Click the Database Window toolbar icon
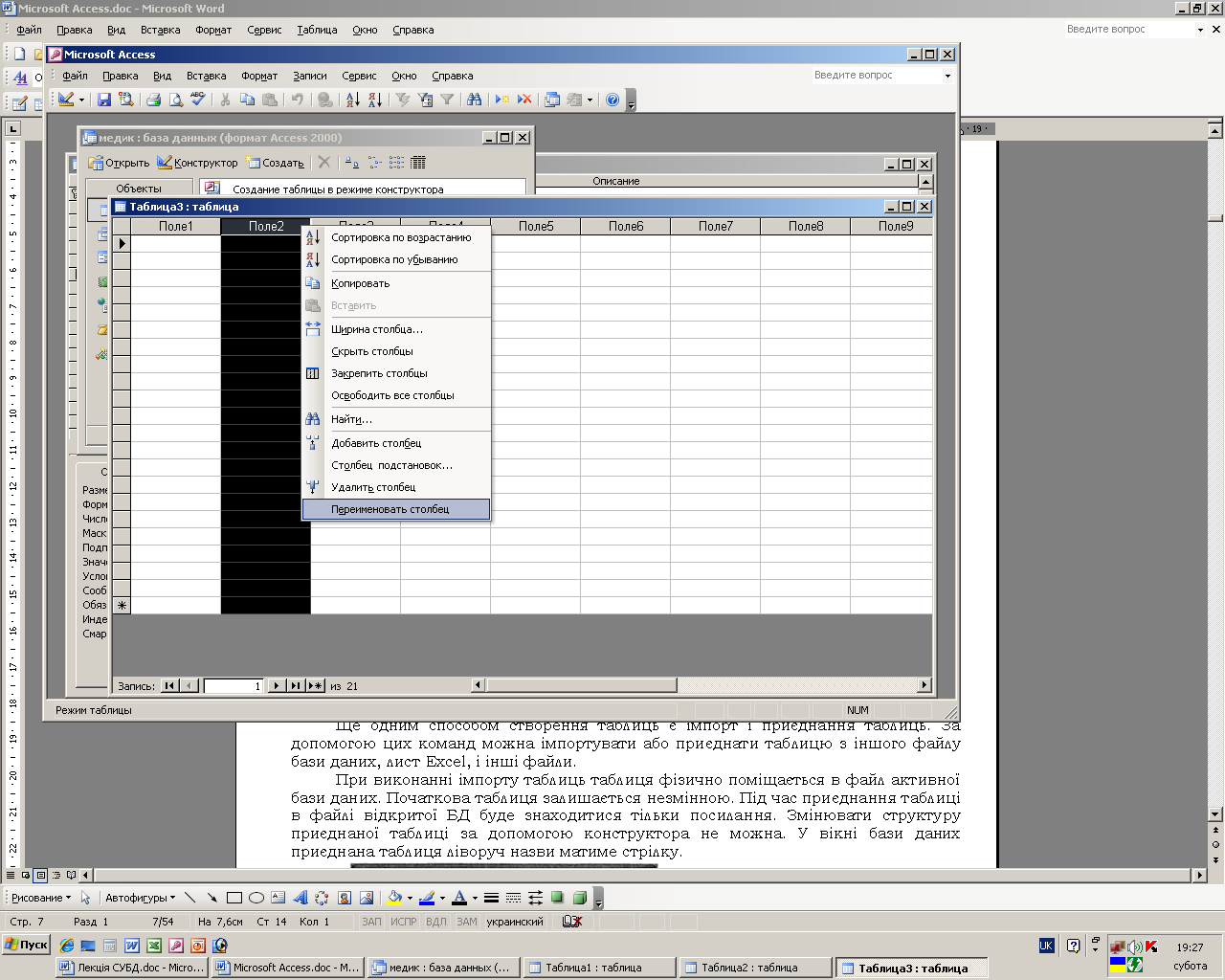 point(552,100)
